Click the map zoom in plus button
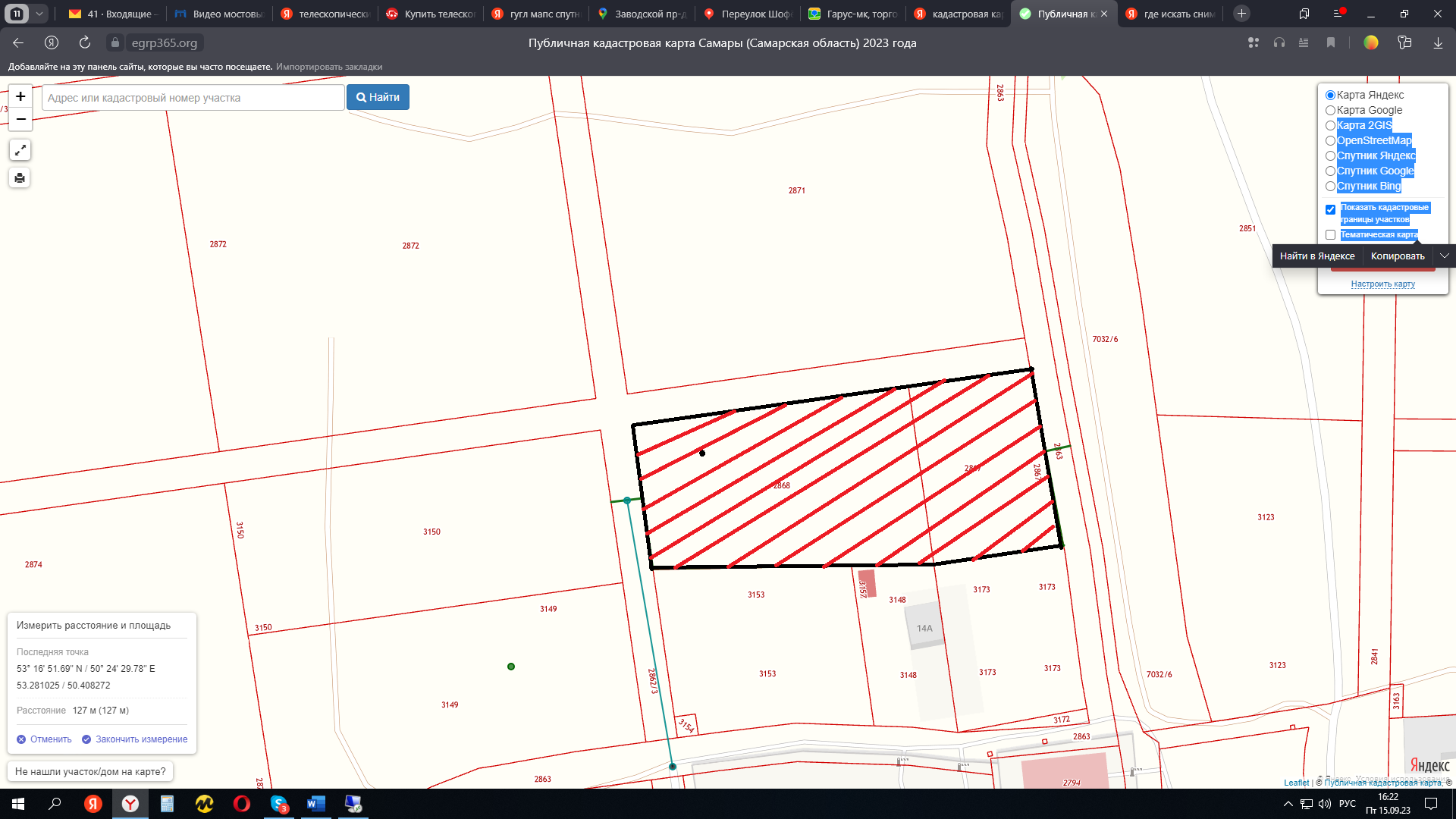This screenshot has width=1456, height=819. coord(20,96)
